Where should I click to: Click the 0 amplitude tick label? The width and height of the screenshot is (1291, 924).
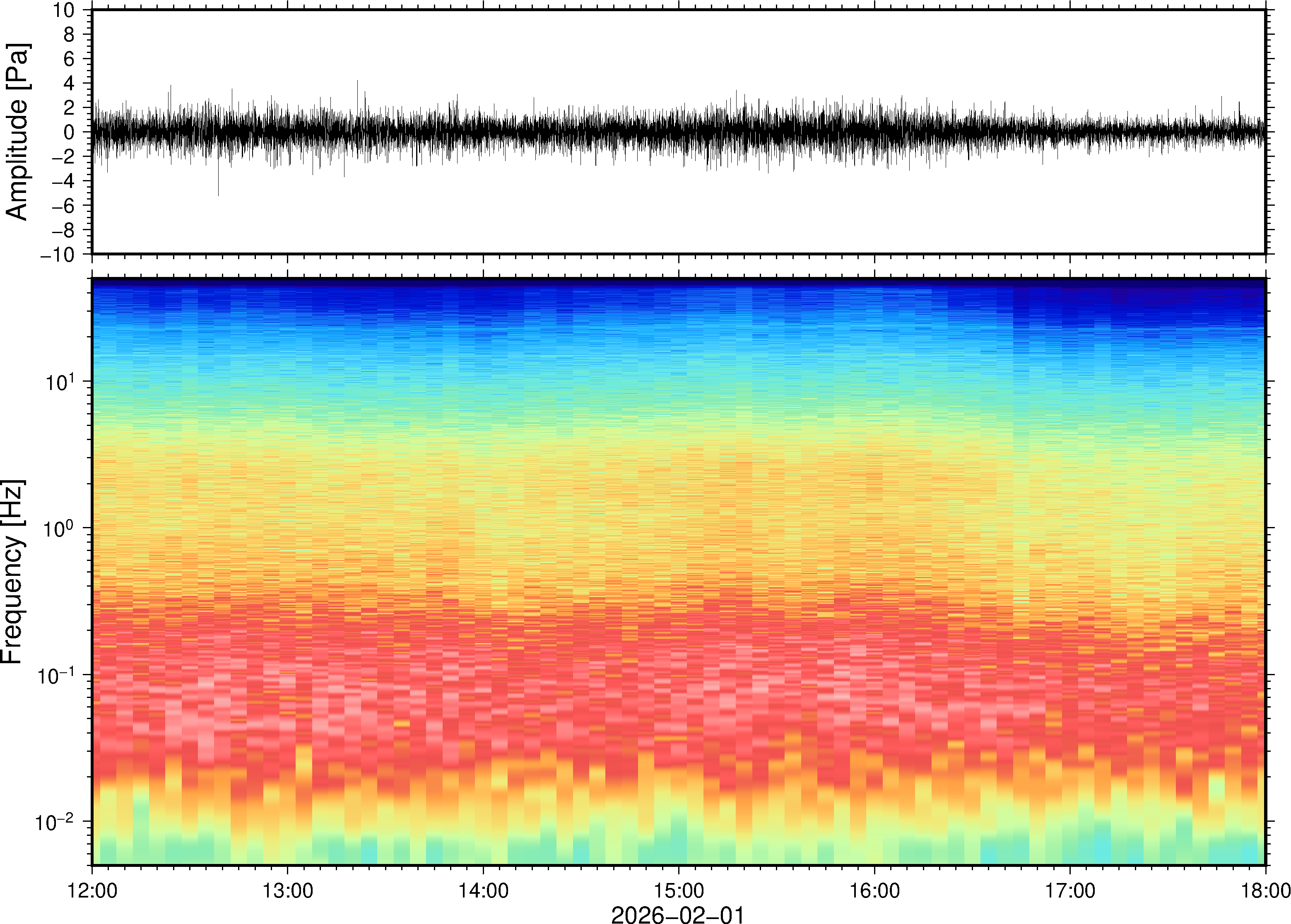(69, 132)
